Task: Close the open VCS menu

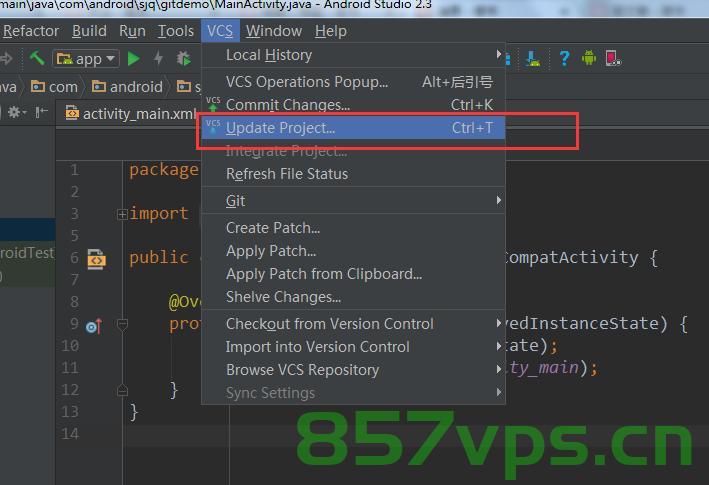Action: click(x=220, y=31)
